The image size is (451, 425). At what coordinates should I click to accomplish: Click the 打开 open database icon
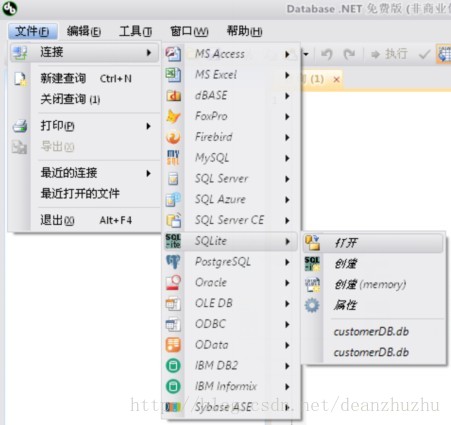[x=312, y=243]
